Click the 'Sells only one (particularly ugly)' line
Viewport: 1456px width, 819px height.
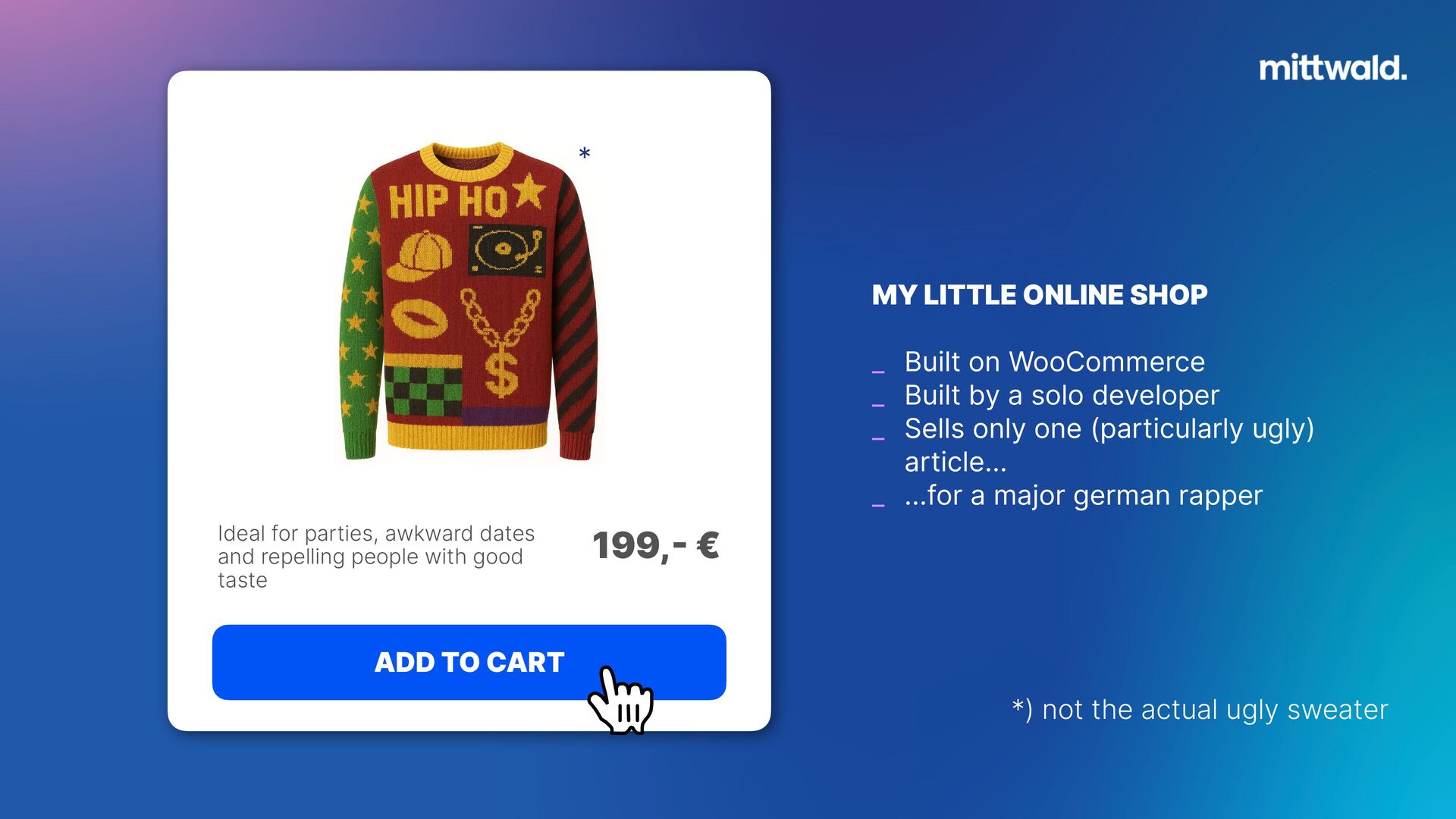pyautogui.click(x=1109, y=429)
